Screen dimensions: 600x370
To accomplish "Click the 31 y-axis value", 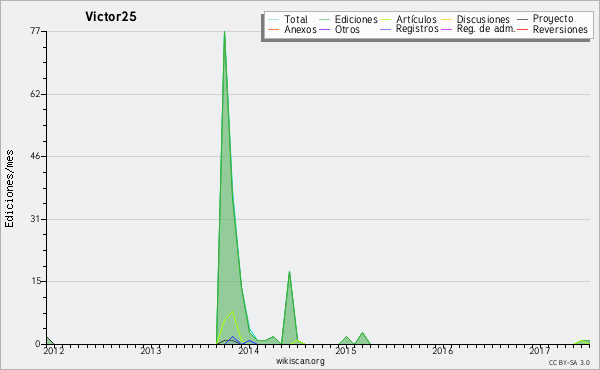I will (x=35, y=219).
